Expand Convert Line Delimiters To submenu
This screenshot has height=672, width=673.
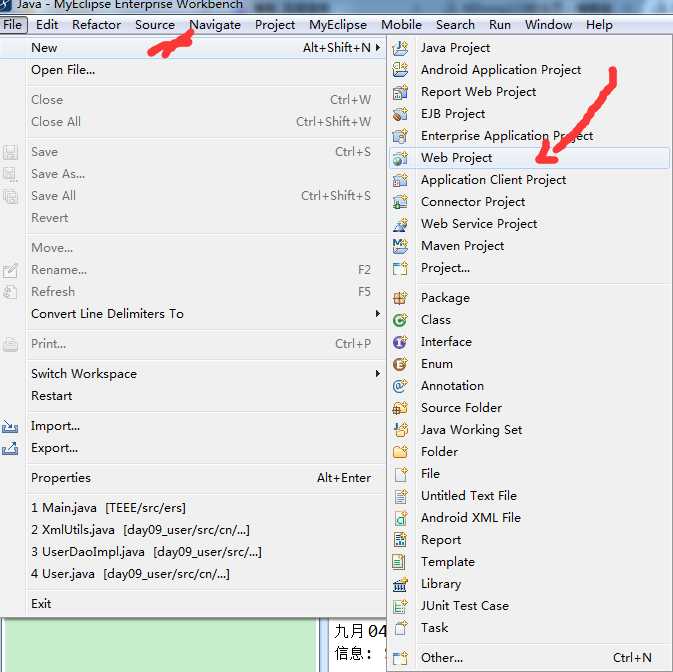pyautogui.click(x=378, y=314)
